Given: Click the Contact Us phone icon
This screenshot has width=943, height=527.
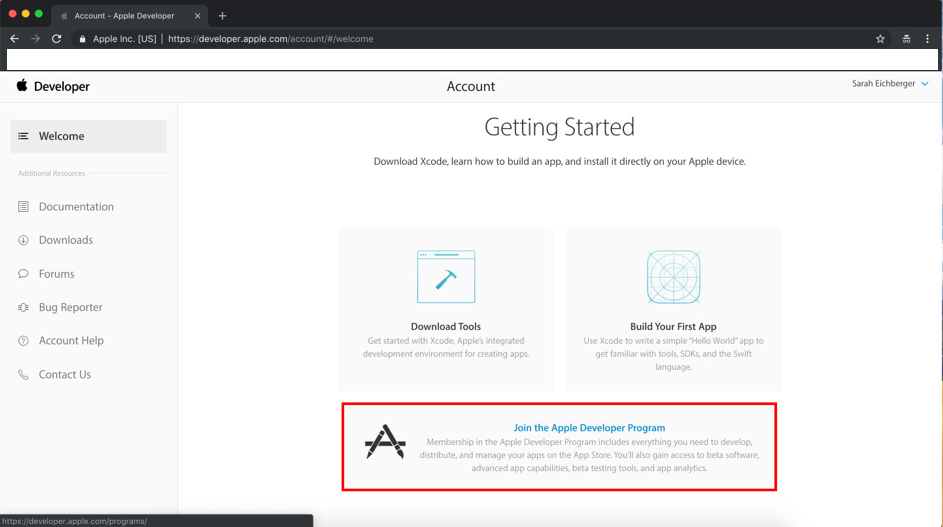Looking at the screenshot, I should point(23,375).
